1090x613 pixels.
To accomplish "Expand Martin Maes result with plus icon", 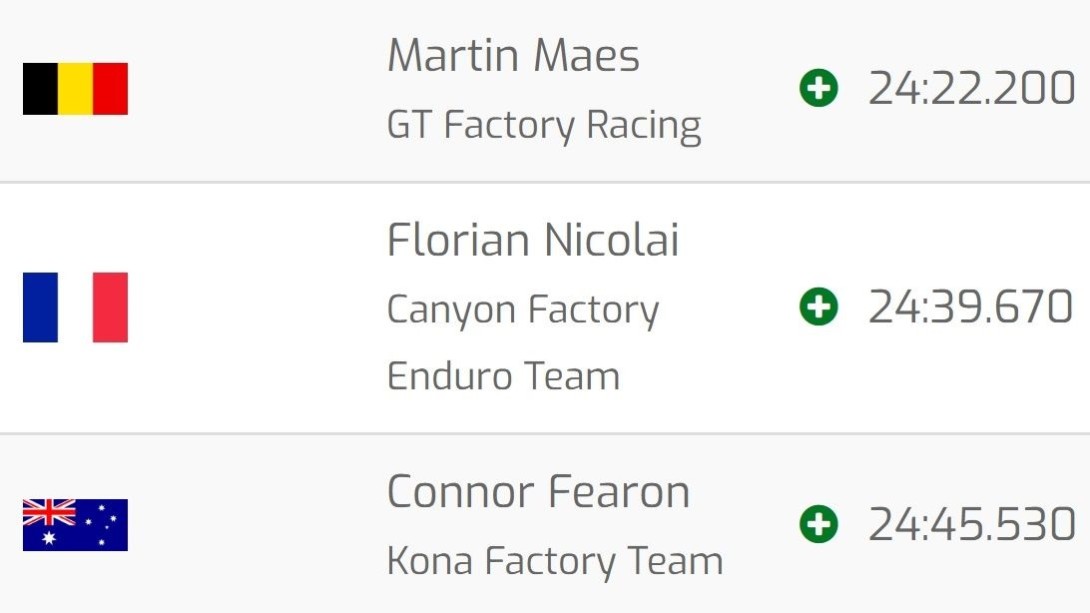I will [x=819, y=88].
